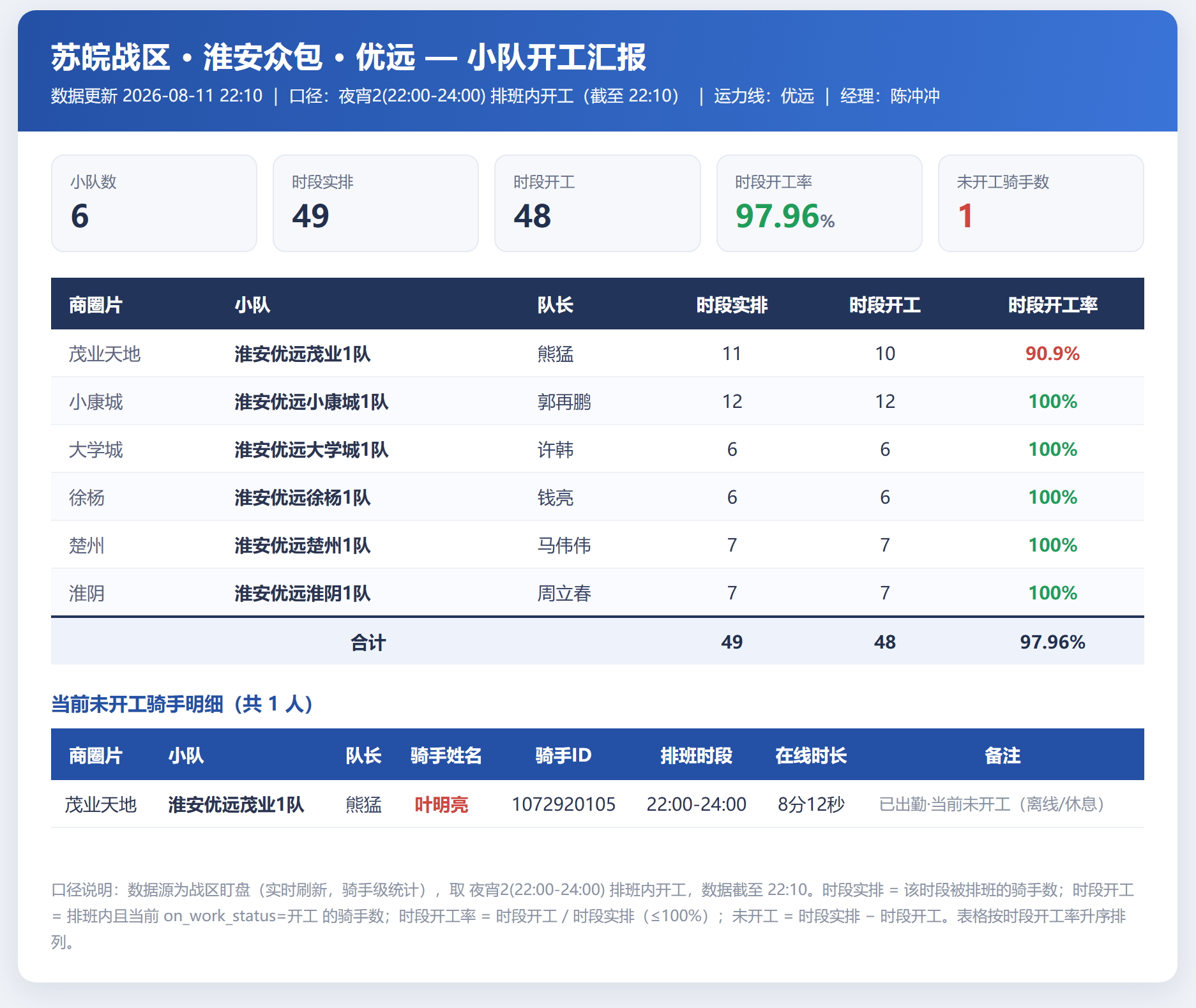Click team leader 钱亮

pos(555,497)
